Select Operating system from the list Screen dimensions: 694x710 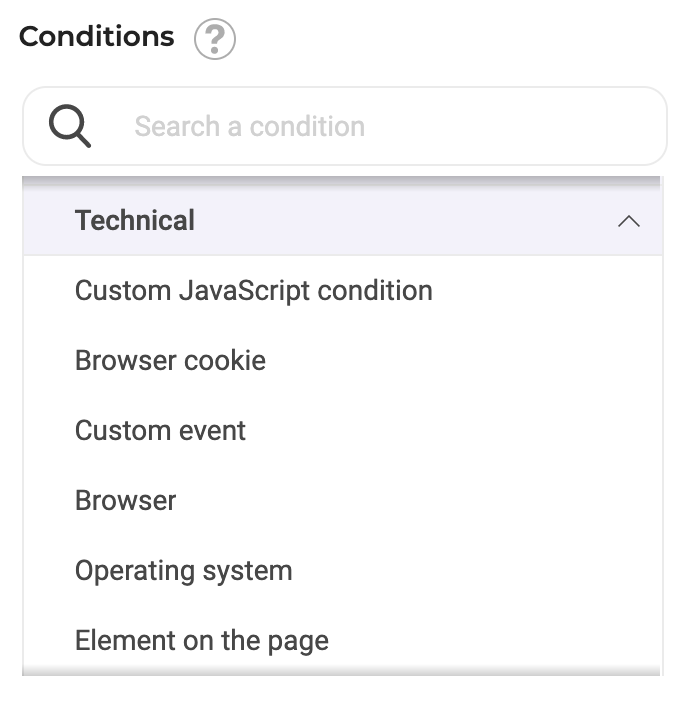point(343,570)
